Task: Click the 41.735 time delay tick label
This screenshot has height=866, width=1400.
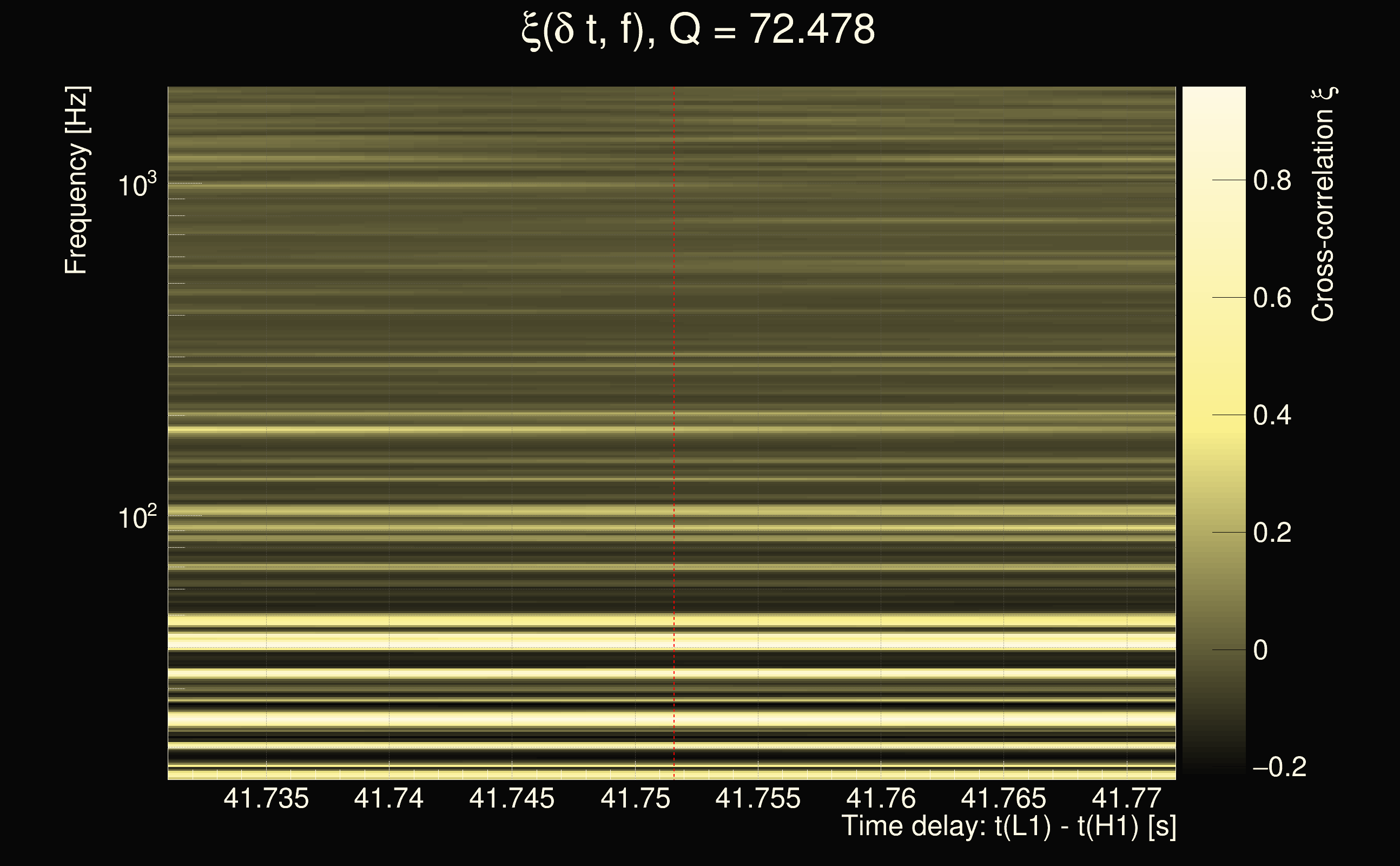Action: tap(266, 798)
